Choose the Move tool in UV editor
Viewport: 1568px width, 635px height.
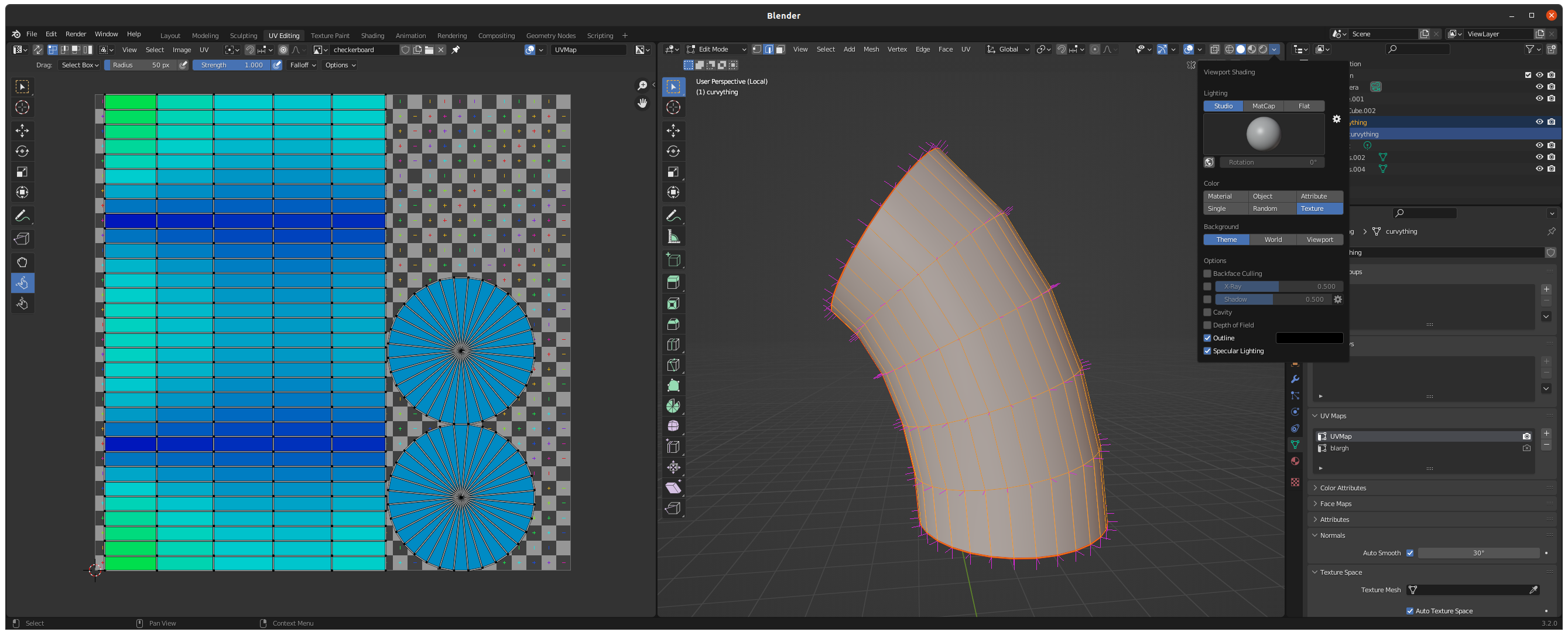(22, 130)
